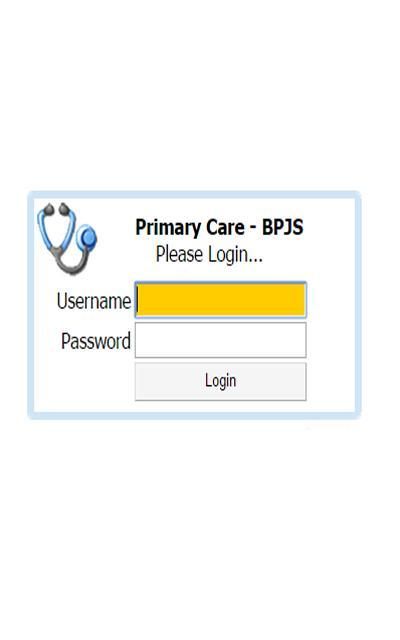Click the gray tubing of the stethoscope
Image resolution: width=400 pixels, height=640 pixels.
pyautogui.click(x=70, y=262)
